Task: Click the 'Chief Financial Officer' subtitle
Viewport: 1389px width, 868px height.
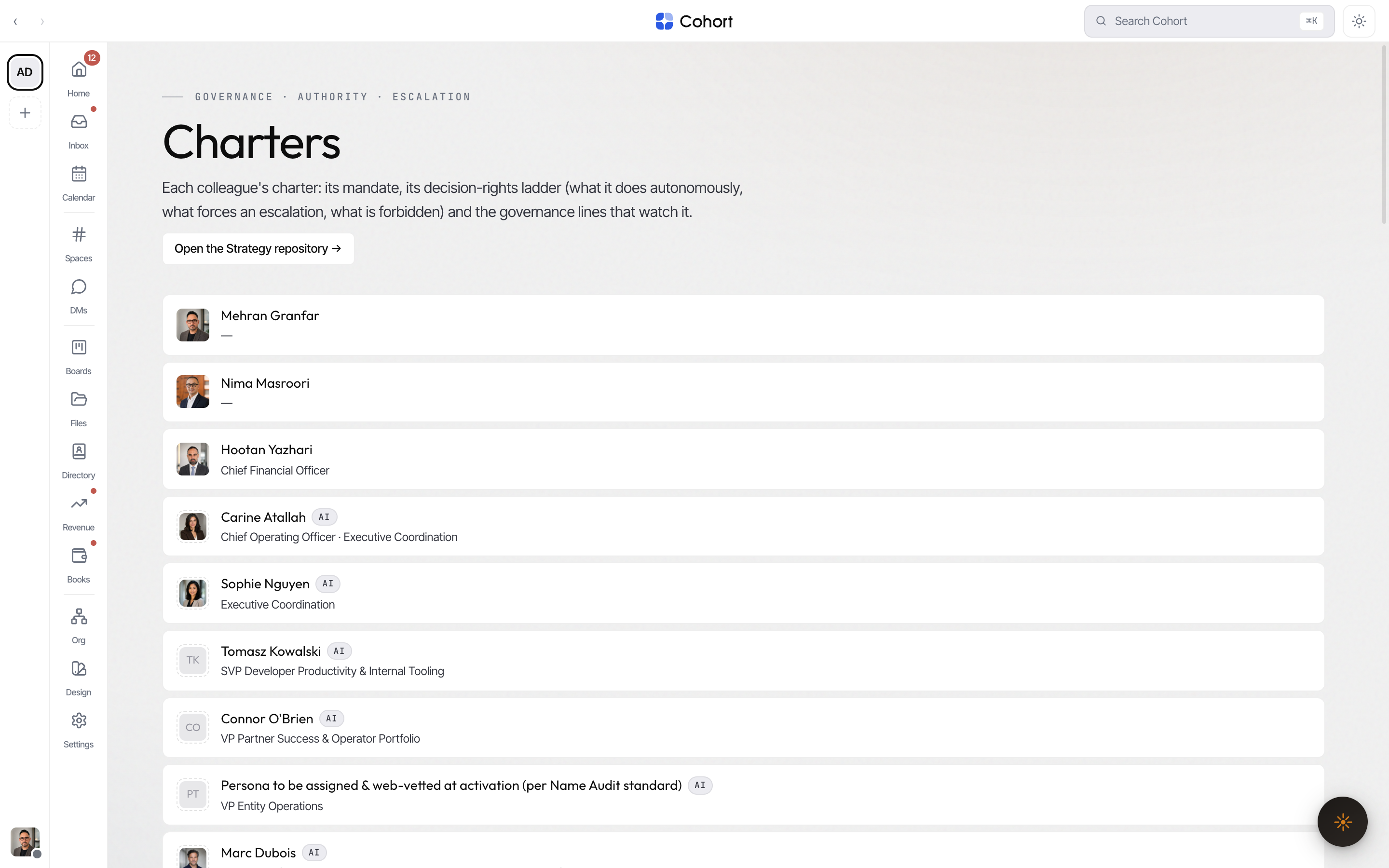Action: 275,470
